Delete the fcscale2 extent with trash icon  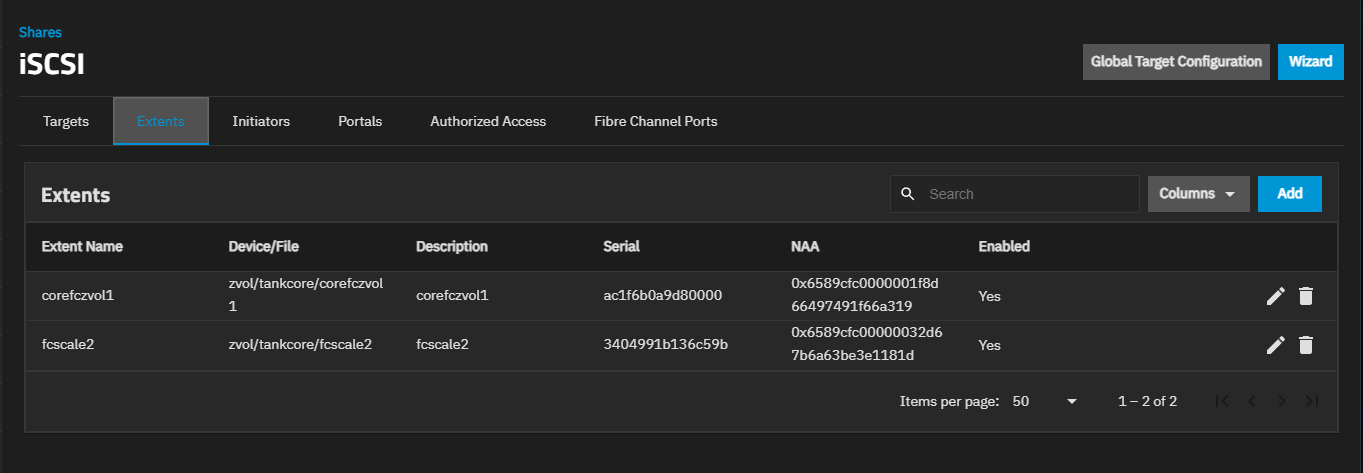tap(1305, 345)
